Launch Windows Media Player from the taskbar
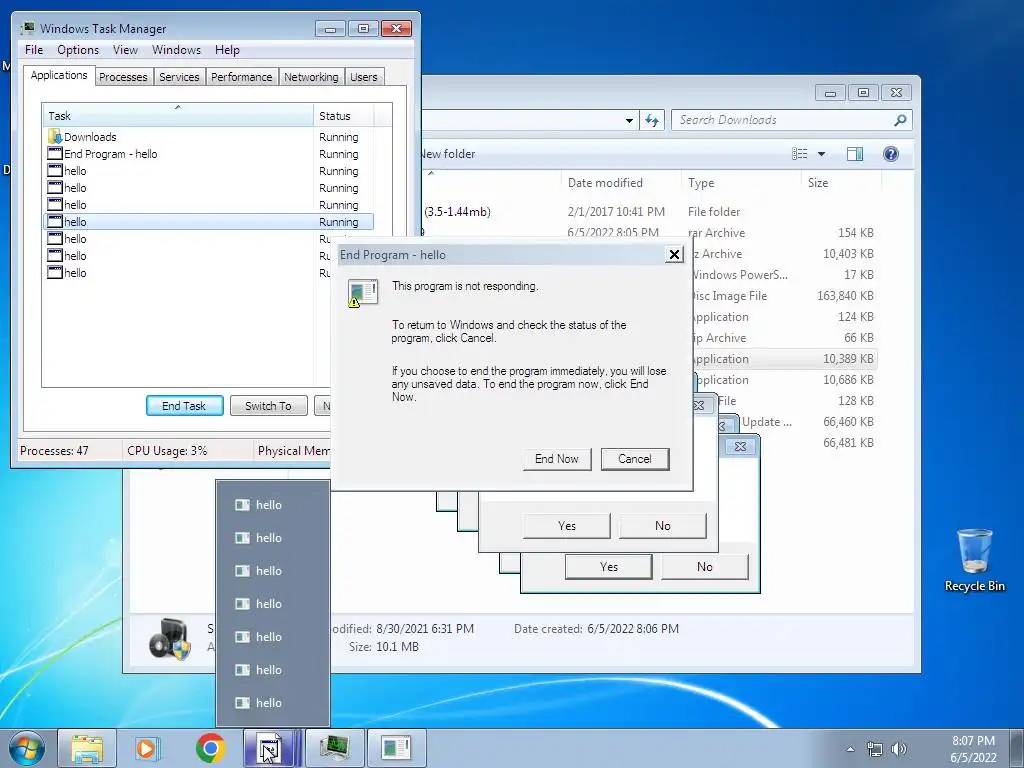The width and height of the screenshot is (1024, 768). click(x=148, y=748)
